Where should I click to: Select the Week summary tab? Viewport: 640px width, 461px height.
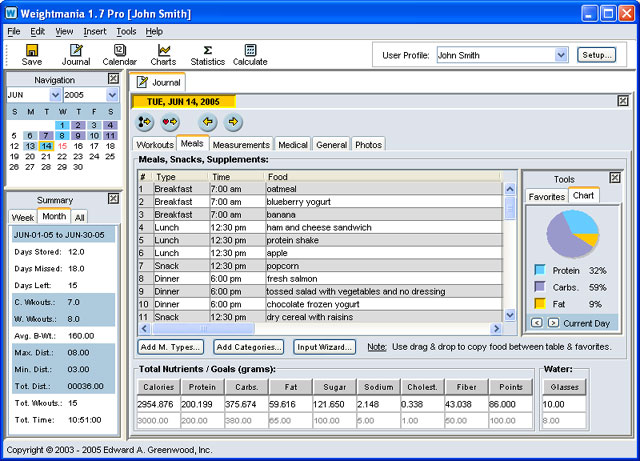tap(23, 217)
